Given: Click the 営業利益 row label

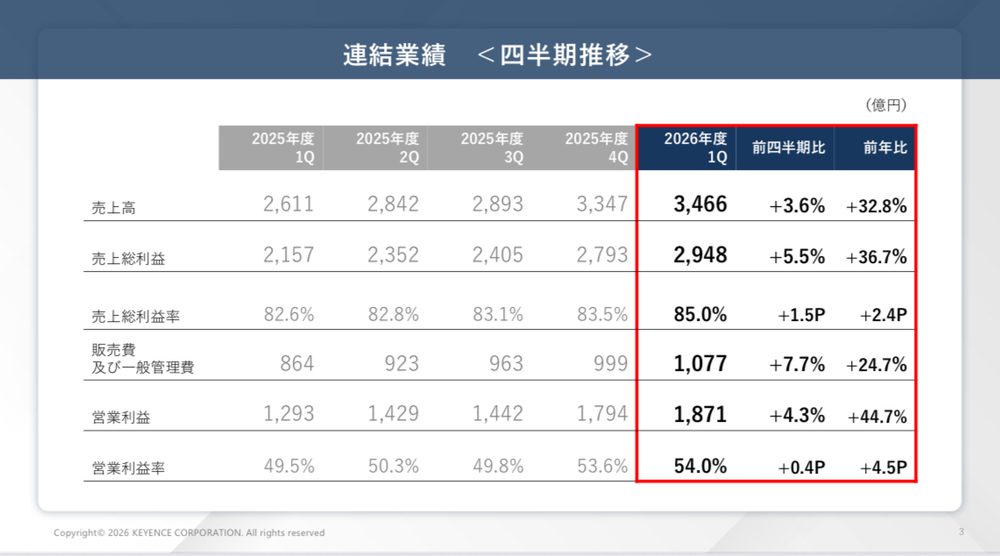Looking at the screenshot, I should click(121, 418).
